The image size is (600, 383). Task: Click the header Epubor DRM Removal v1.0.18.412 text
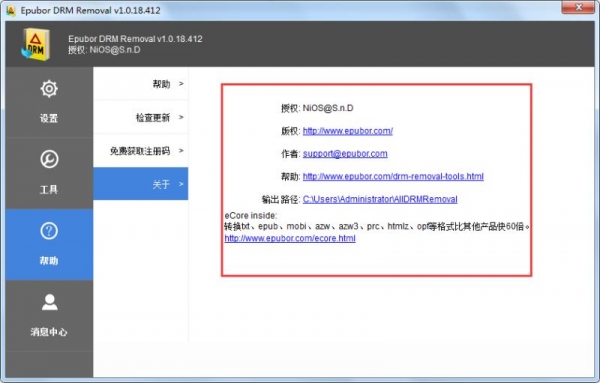pyautogui.click(x=135, y=39)
